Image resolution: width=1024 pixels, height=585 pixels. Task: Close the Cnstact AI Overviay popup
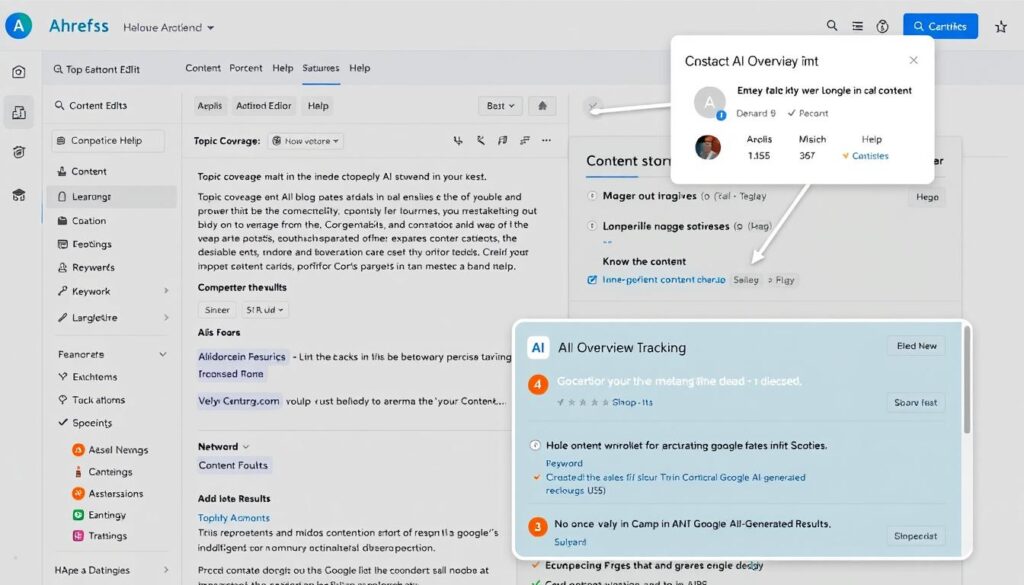[x=914, y=60]
